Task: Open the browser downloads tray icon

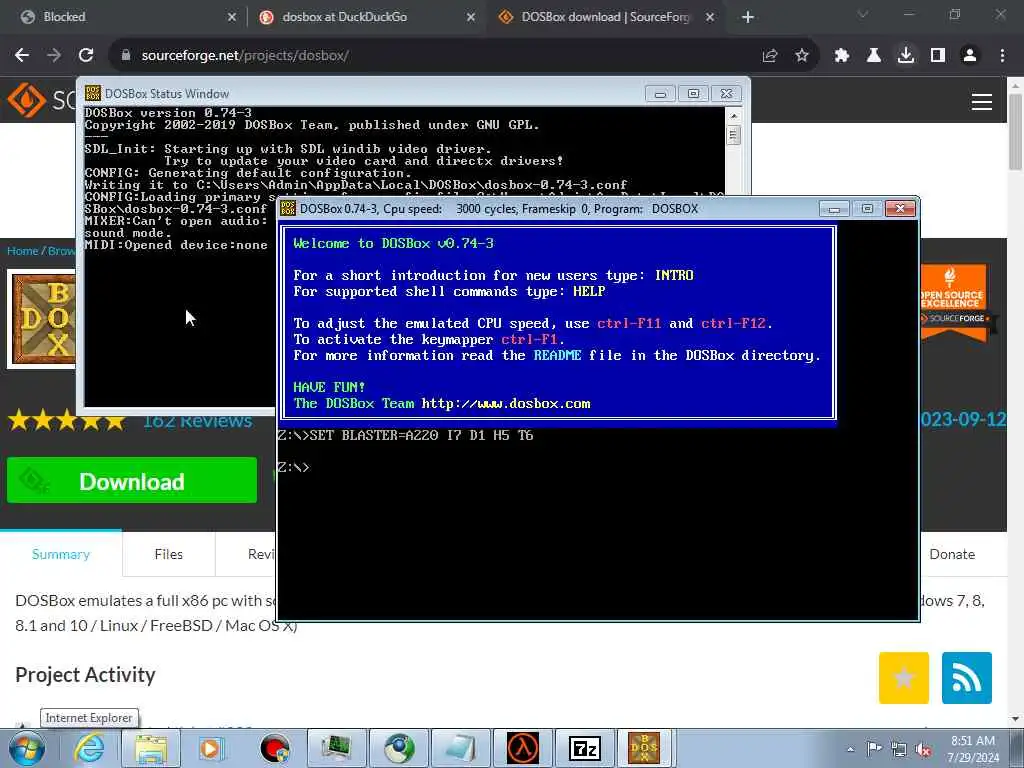Action: 906,56
